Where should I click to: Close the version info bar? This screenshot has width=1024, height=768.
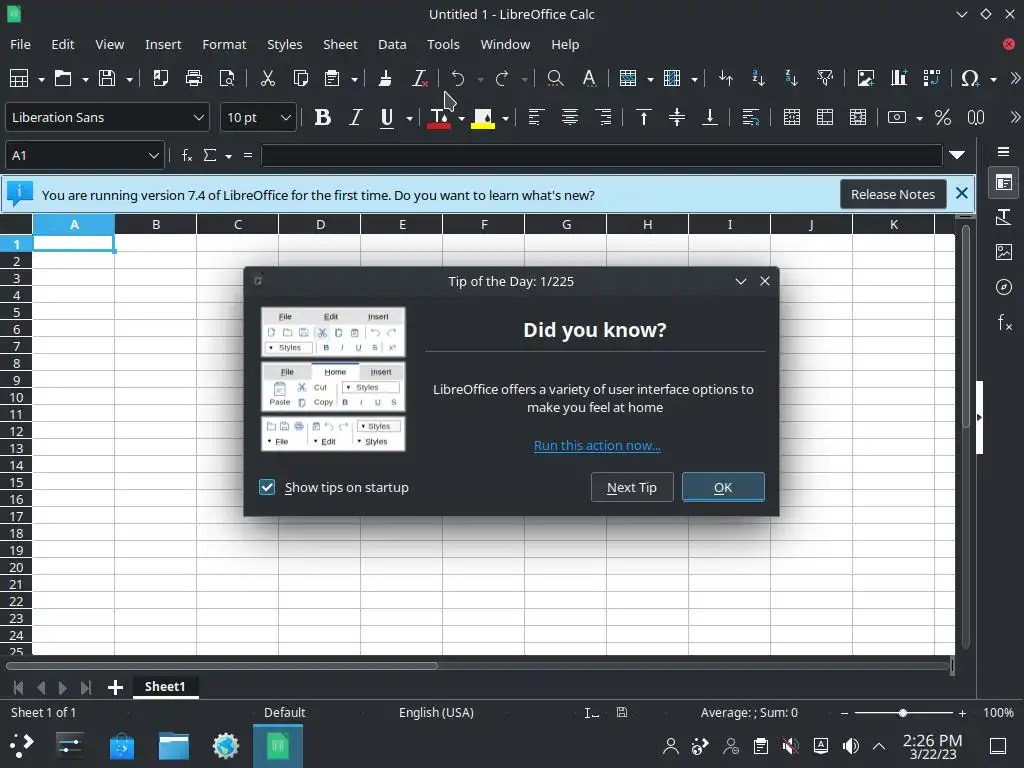[961, 193]
